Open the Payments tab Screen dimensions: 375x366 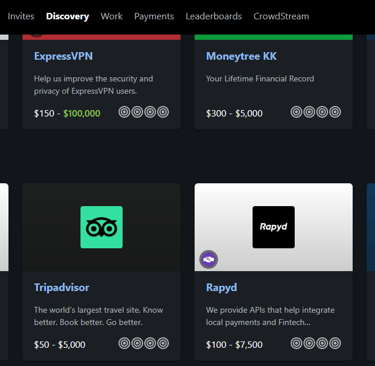(154, 16)
